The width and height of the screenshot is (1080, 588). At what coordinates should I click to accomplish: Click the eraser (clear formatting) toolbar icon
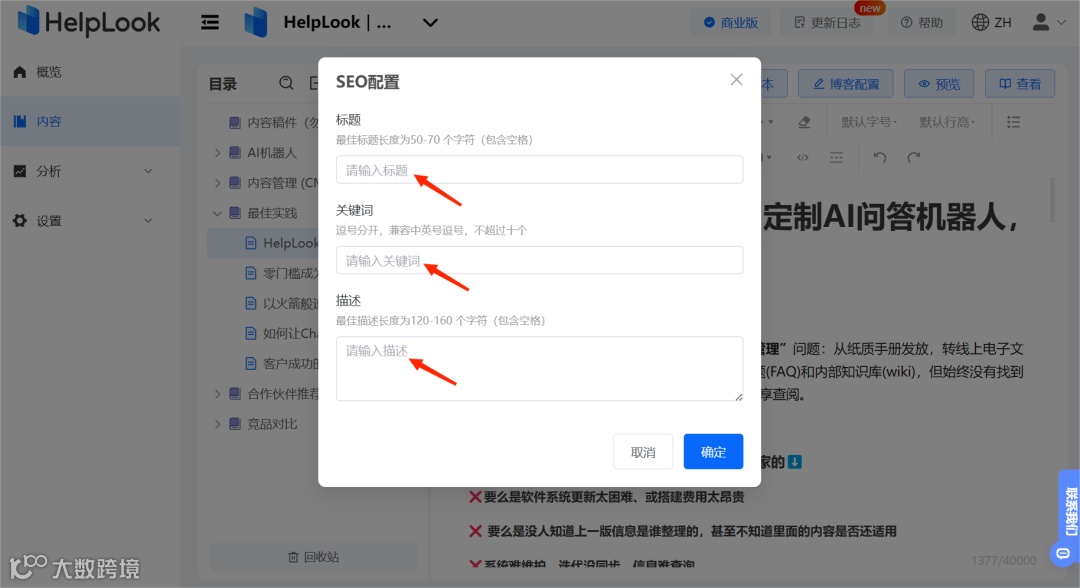tap(804, 121)
